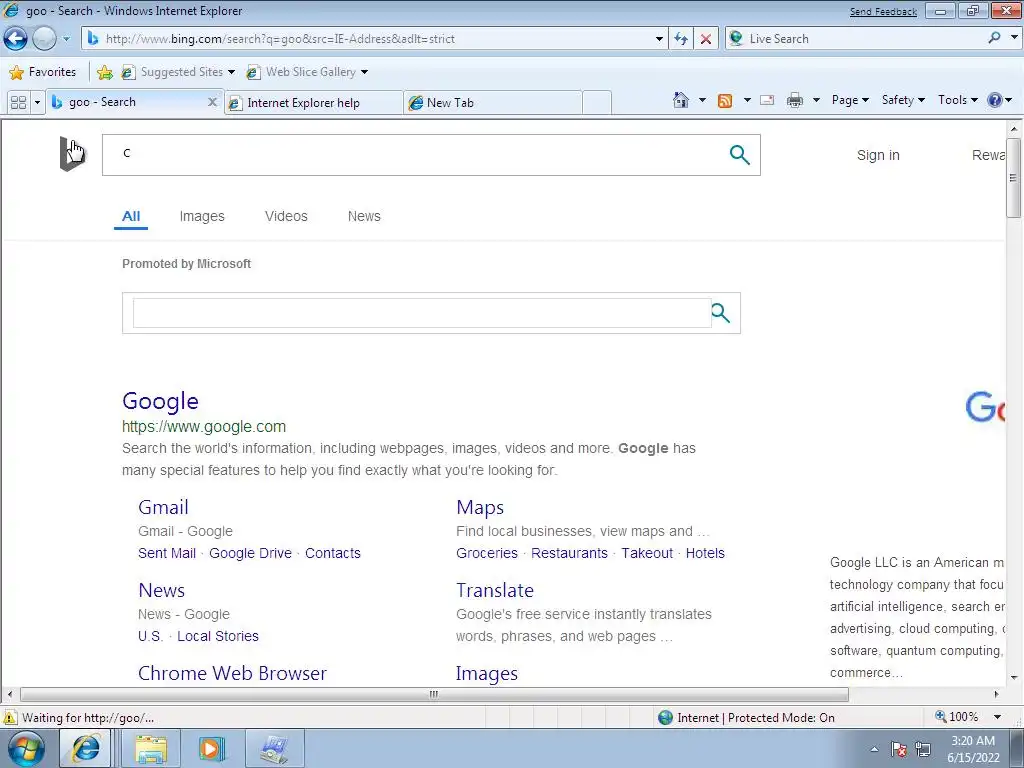Open a blank new tab button
Screen dimensions: 1024x768
597,103
